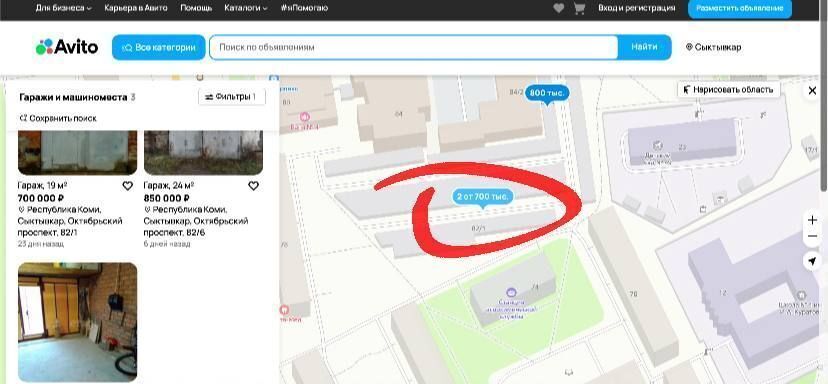This screenshot has width=828, height=384.
Task: Click the Поиск по объявлениям search field
Action: (x=413, y=48)
